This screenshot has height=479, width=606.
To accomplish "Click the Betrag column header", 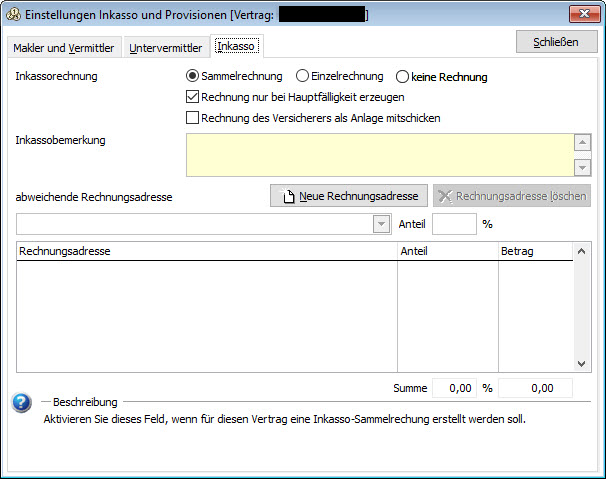I will point(533,252).
